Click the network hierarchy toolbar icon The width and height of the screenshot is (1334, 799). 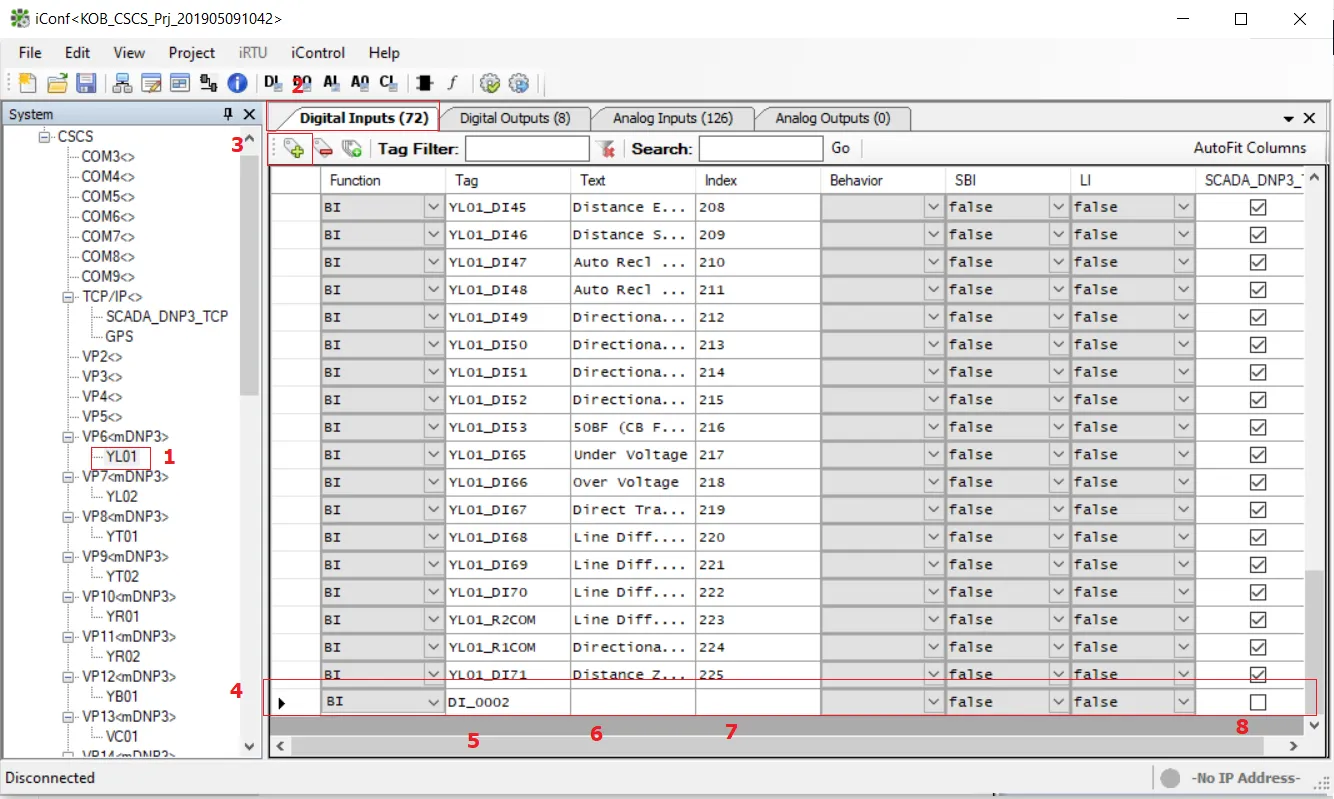tap(122, 83)
